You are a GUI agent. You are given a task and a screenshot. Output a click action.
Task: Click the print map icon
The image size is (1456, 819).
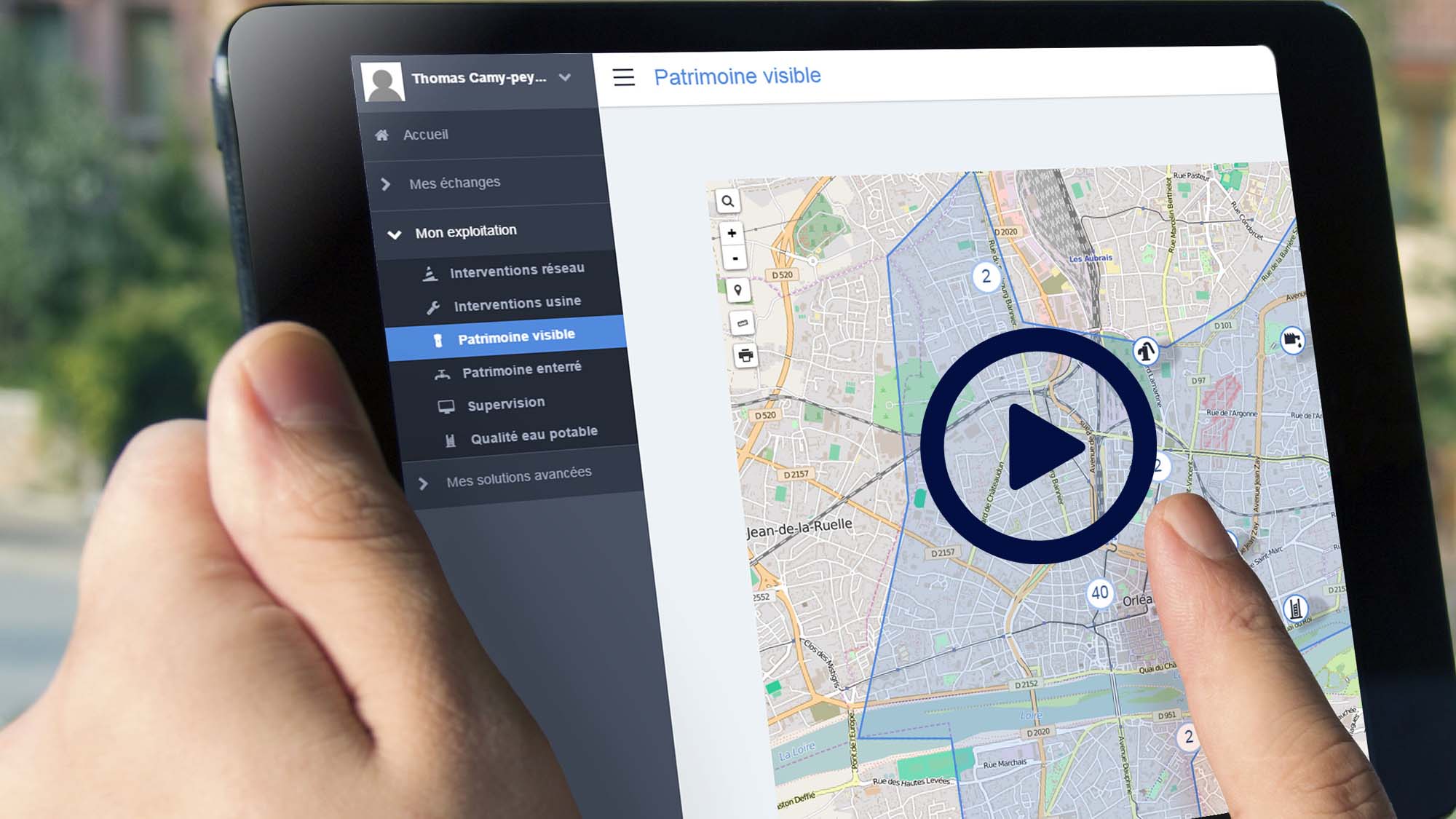(745, 355)
